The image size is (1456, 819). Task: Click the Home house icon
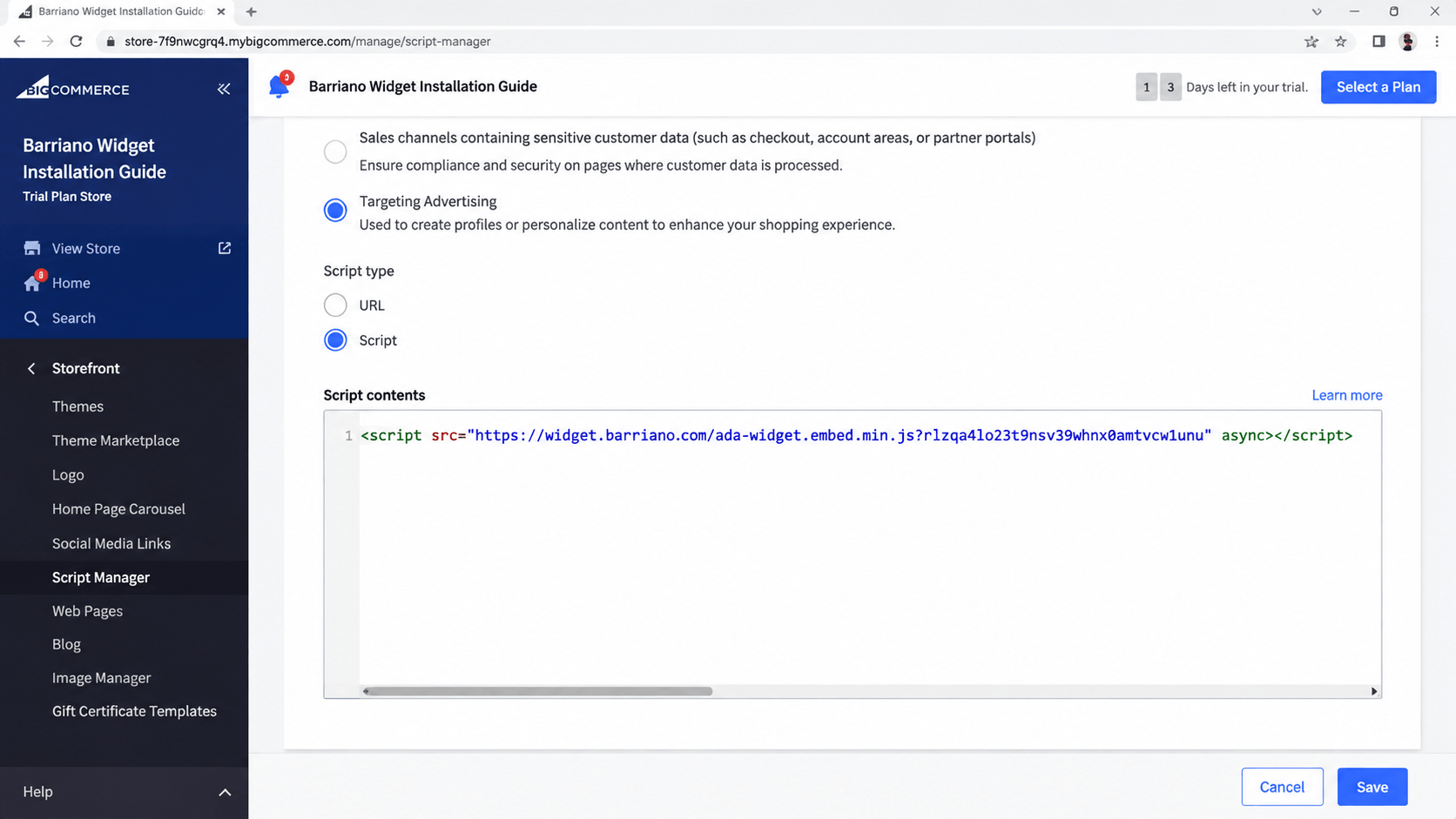click(33, 282)
